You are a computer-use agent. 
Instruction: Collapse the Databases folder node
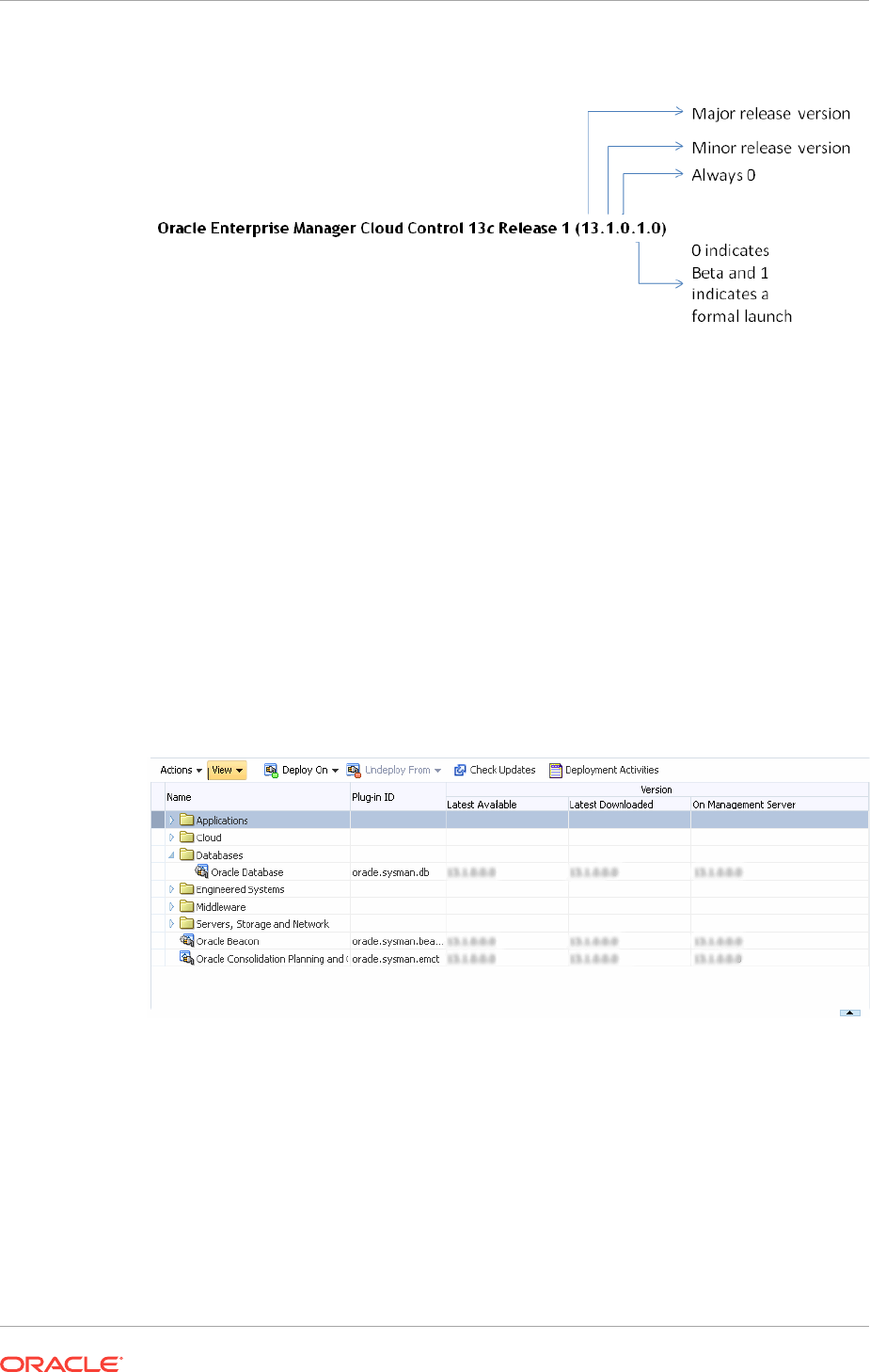point(171,855)
